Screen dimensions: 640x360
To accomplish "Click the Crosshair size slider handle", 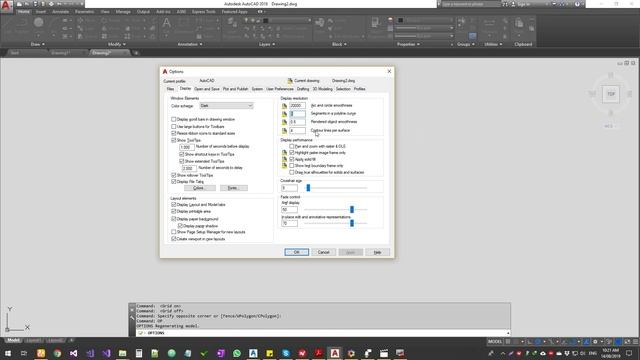I will (308, 188).
